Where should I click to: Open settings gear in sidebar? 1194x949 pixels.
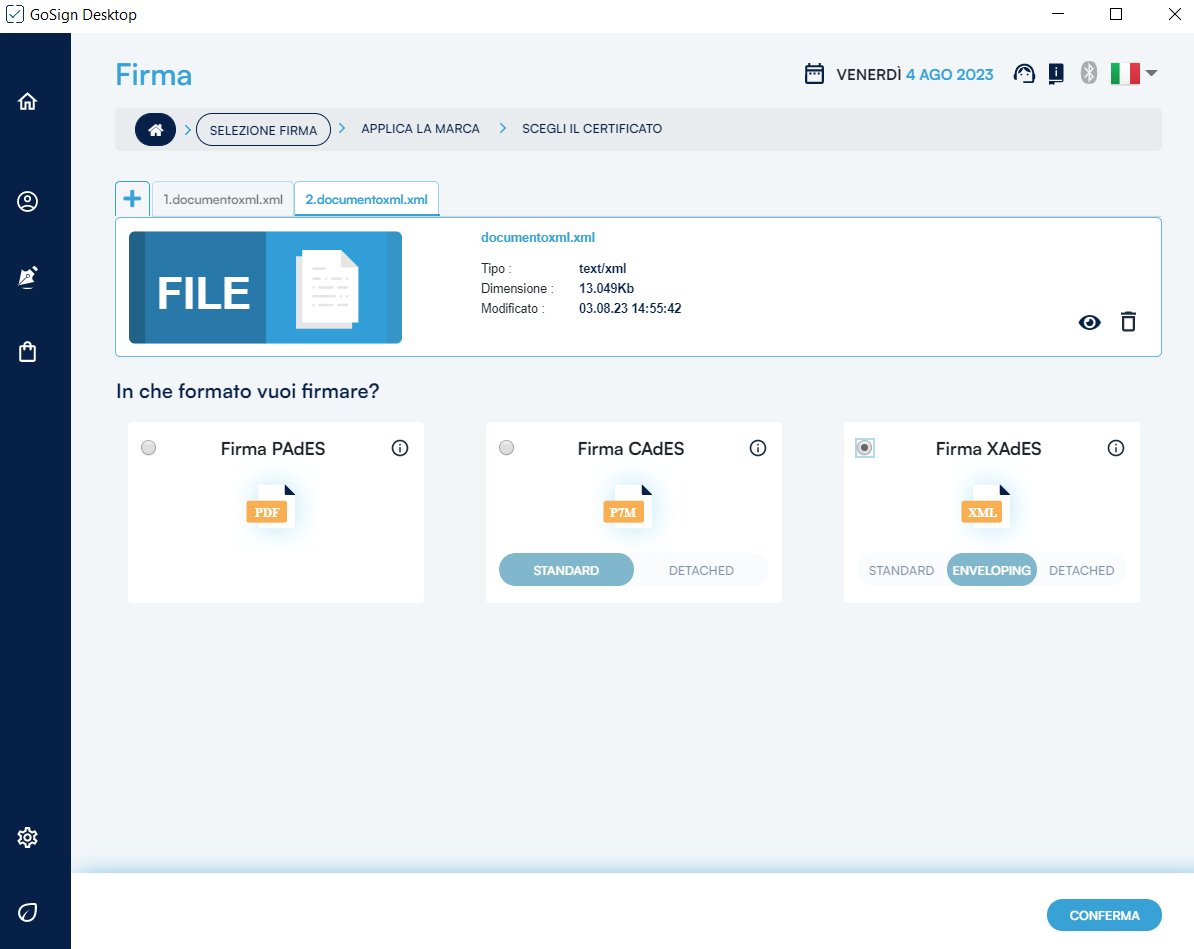pyautogui.click(x=28, y=837)
